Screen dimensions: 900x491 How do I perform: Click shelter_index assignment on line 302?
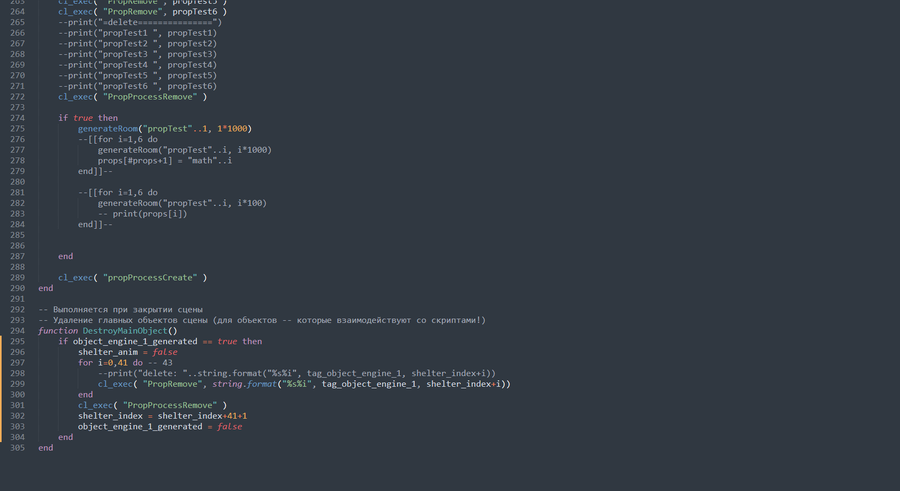pyautogui.click(x=162, y=415)
